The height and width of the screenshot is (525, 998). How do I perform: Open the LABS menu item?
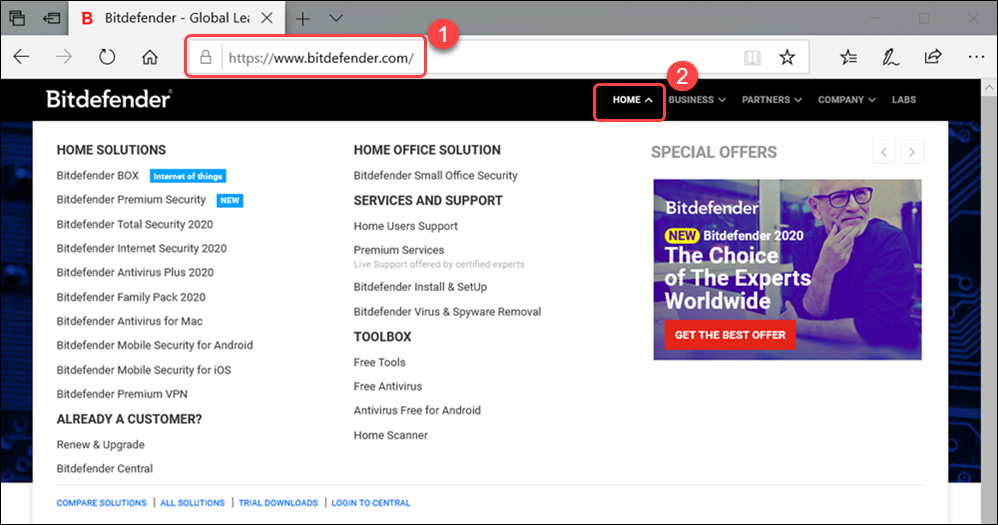[904, 100]
